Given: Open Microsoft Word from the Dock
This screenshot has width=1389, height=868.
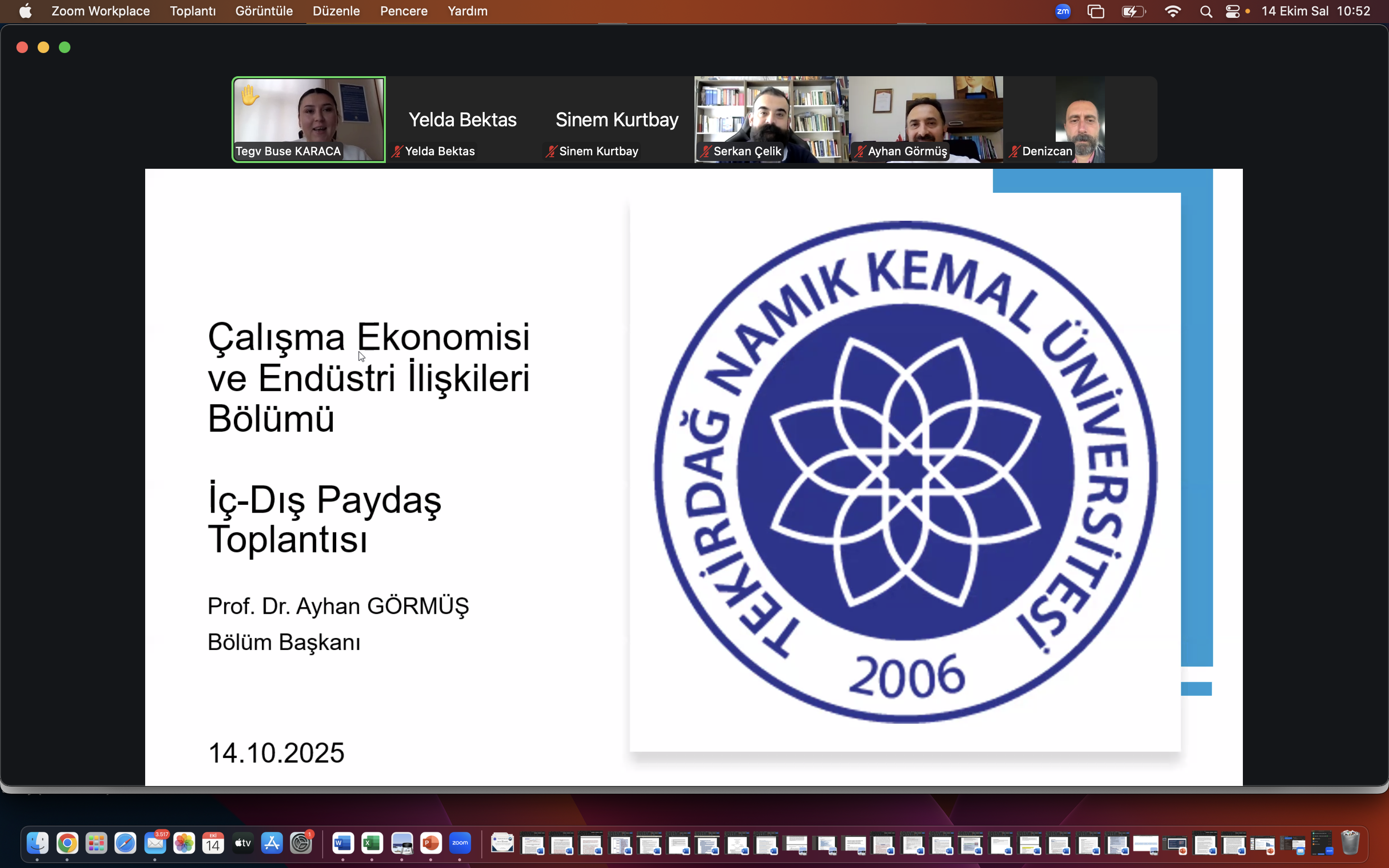Looking at the screenshot, I should (342, 843).
